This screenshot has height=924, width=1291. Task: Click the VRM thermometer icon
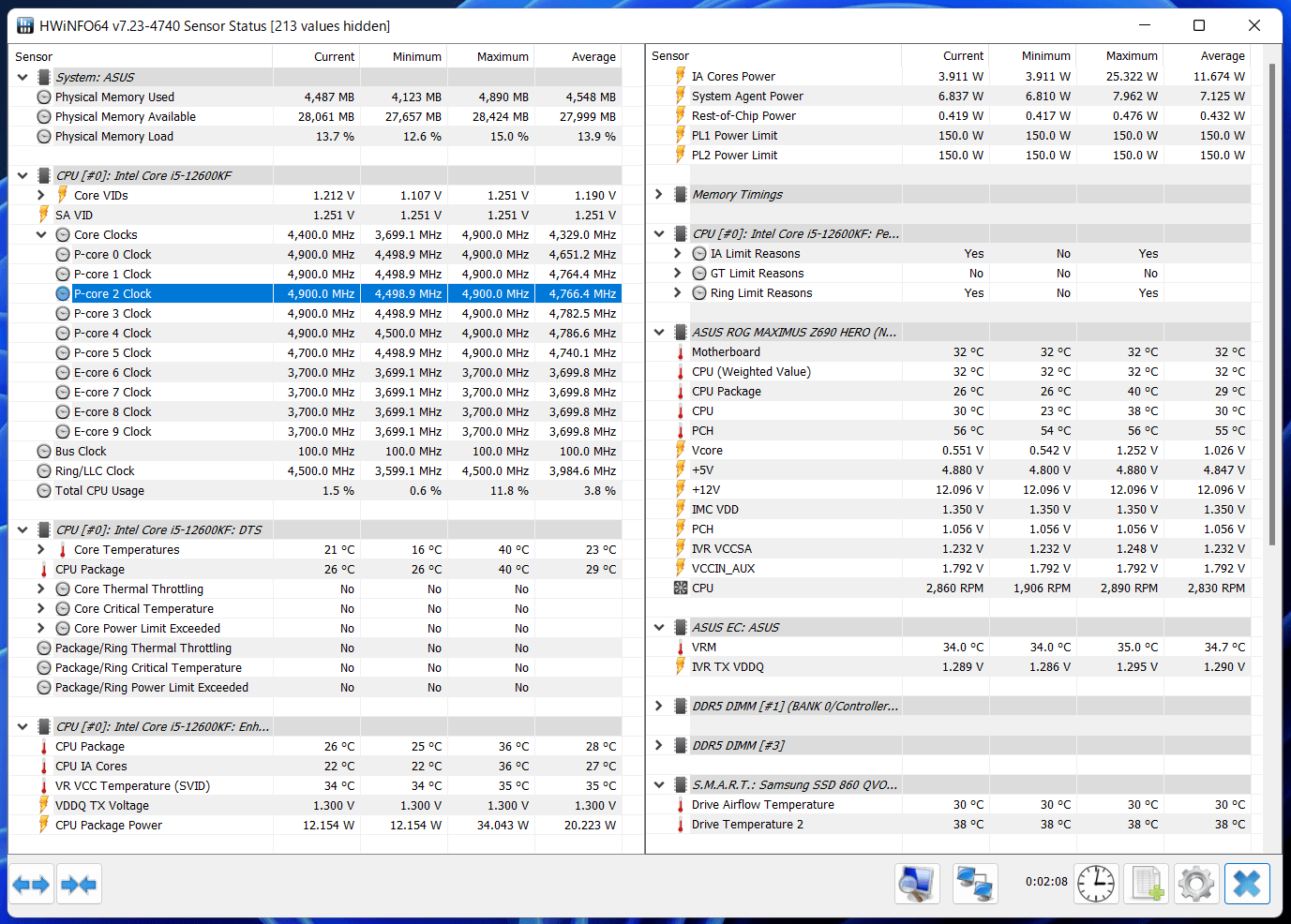point(681,648)
